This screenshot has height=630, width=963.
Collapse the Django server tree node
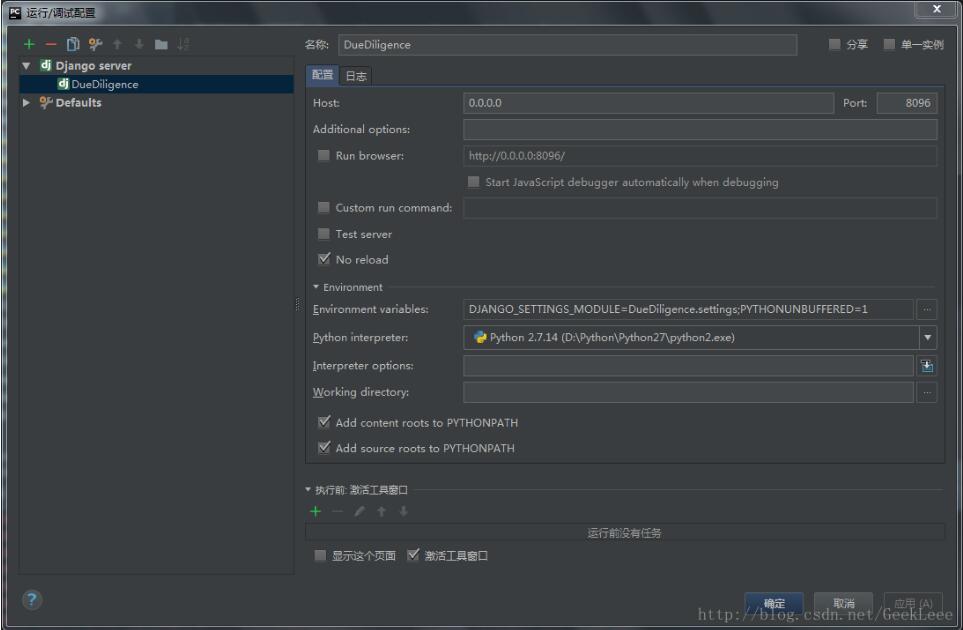pyautogui.click(x=26, y=66)
